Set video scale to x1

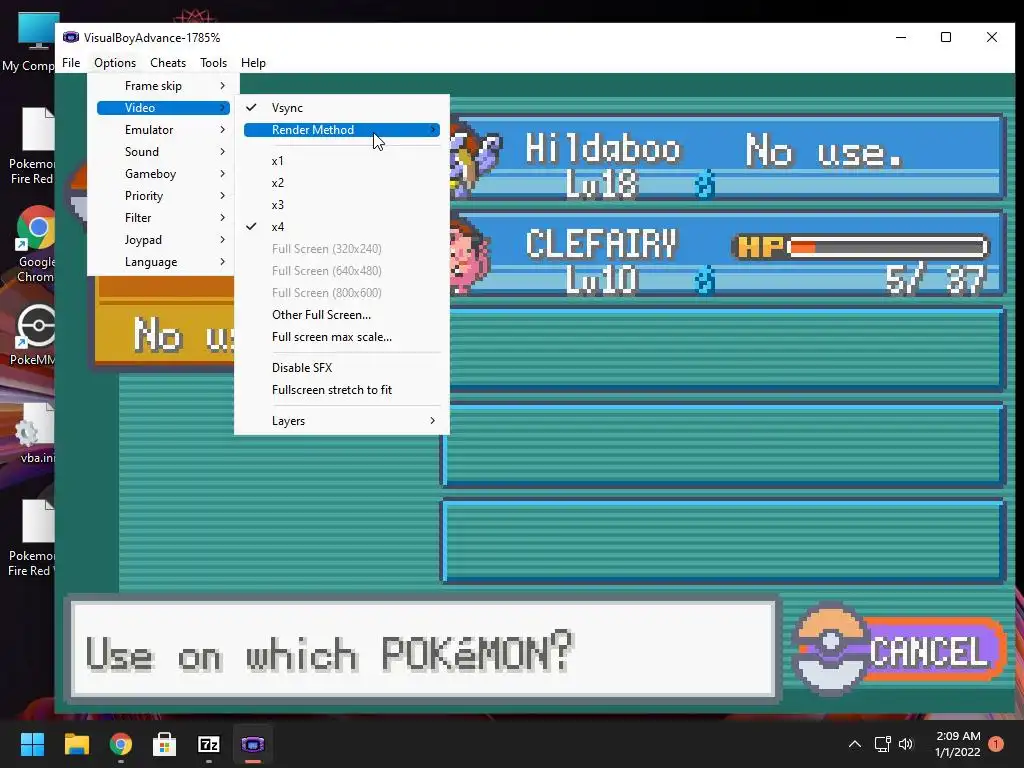pyautogui.click(x=342, y=161)
